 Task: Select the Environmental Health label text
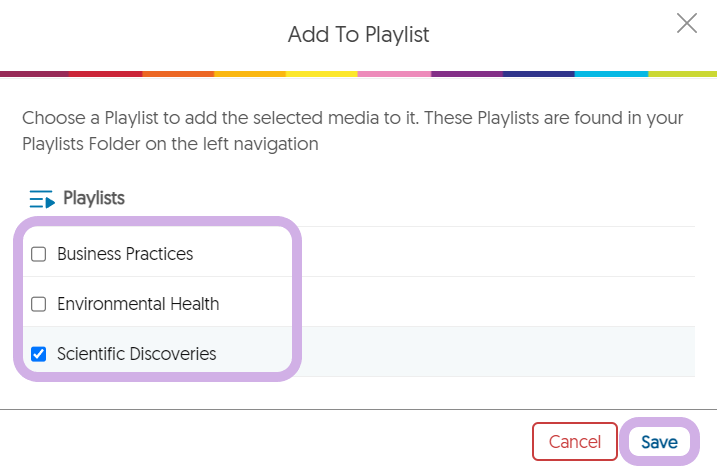coord(138,304)
